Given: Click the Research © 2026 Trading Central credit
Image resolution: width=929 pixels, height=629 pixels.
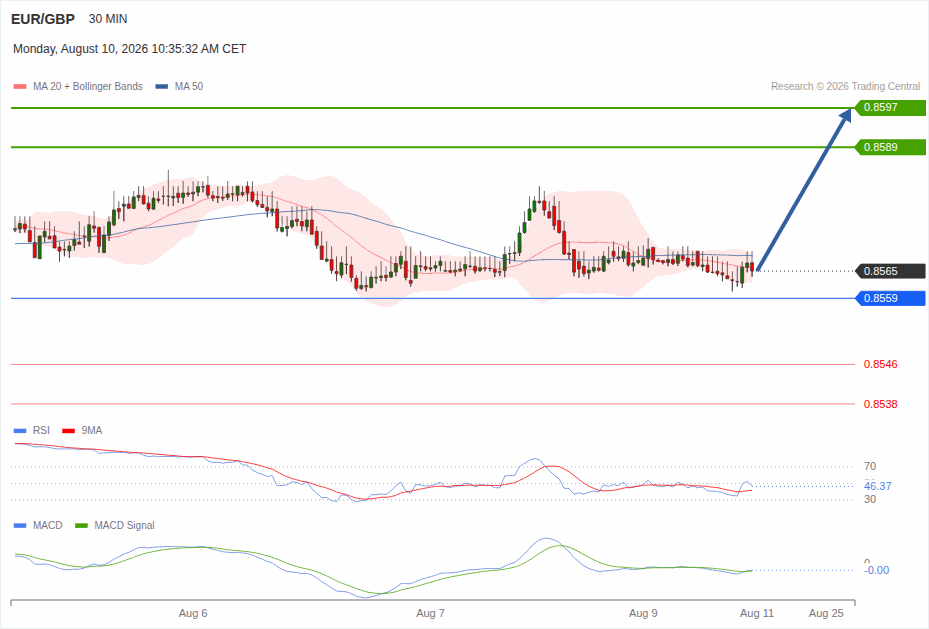Looking at the screenshot, I should pyautogui.click(x=845, y=86).
